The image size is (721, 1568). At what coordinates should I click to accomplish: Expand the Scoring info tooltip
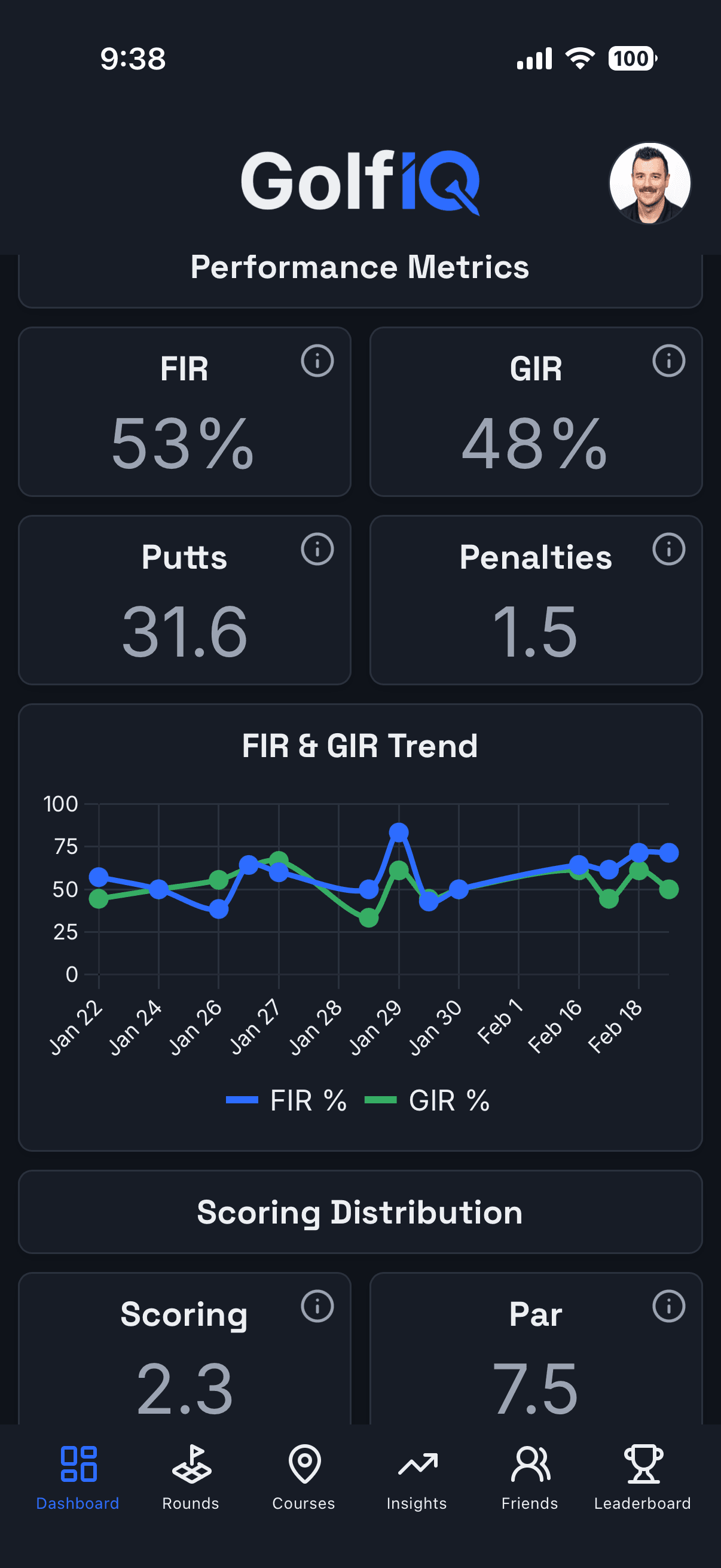coord(319,1305)
